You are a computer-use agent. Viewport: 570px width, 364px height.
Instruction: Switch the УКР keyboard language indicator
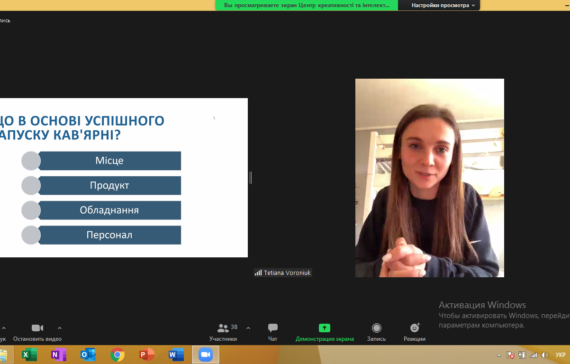point(560,355)
